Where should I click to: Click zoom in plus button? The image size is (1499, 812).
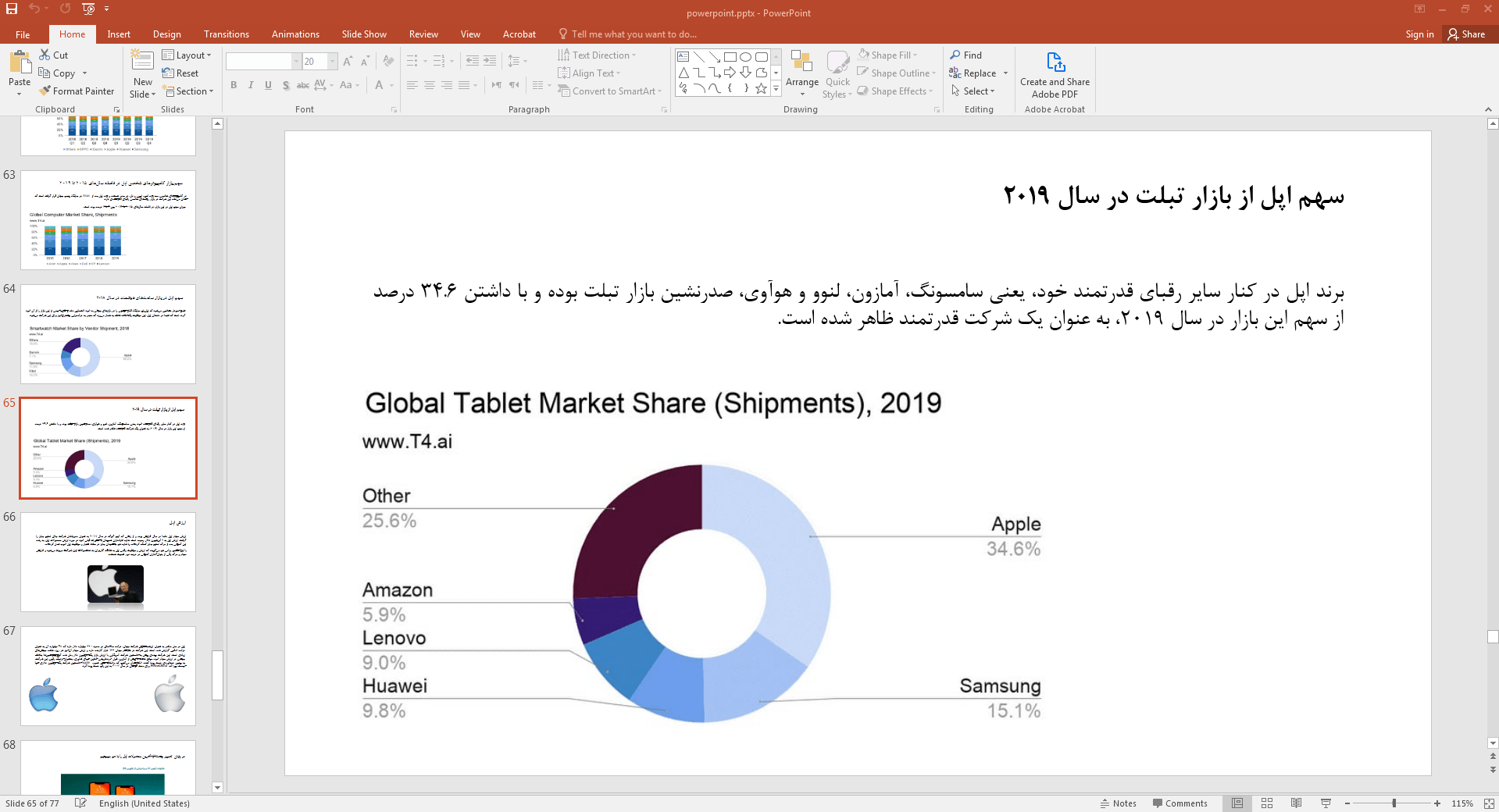point(1437,803)
